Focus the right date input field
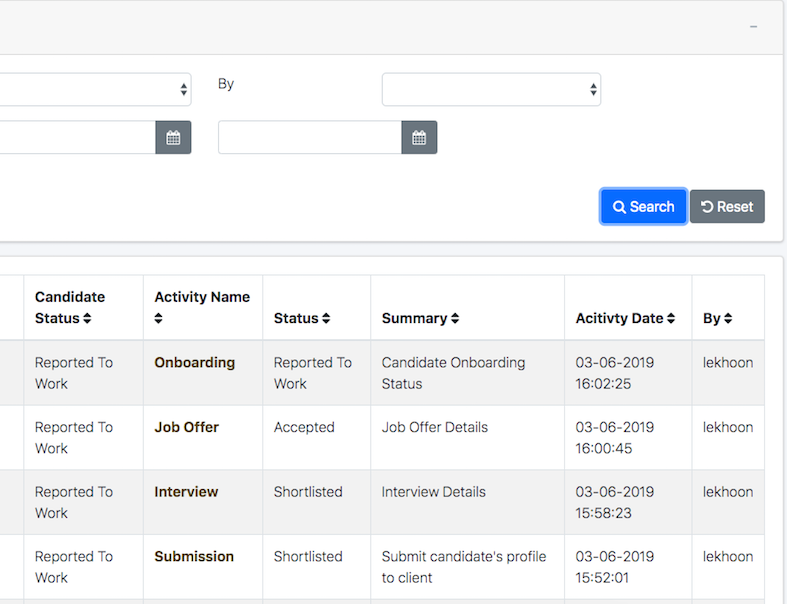The image size is (787, 604). click(x=310, y=137)
